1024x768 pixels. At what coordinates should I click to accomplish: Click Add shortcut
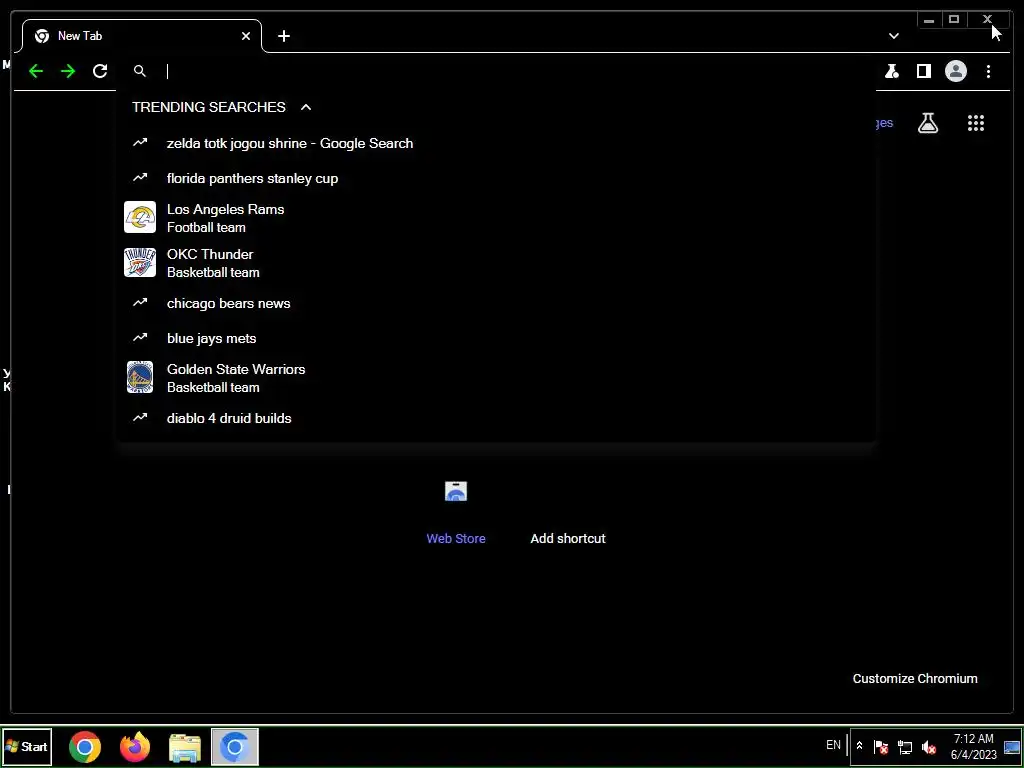point(568,539)
